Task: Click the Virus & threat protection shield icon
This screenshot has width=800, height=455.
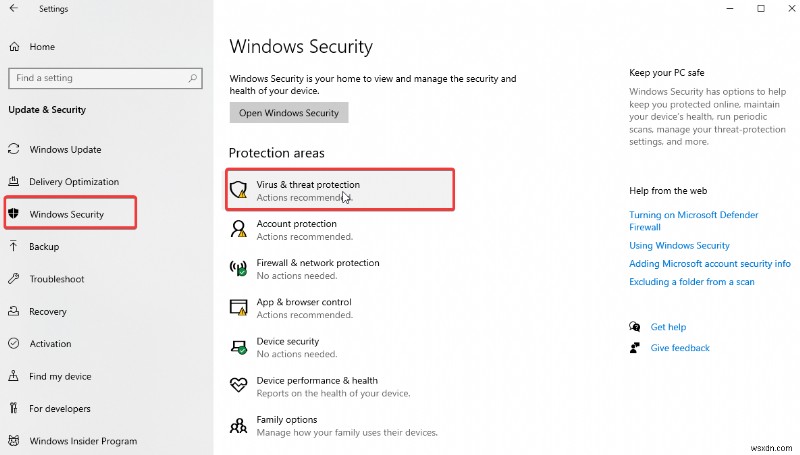Action: 238,190
